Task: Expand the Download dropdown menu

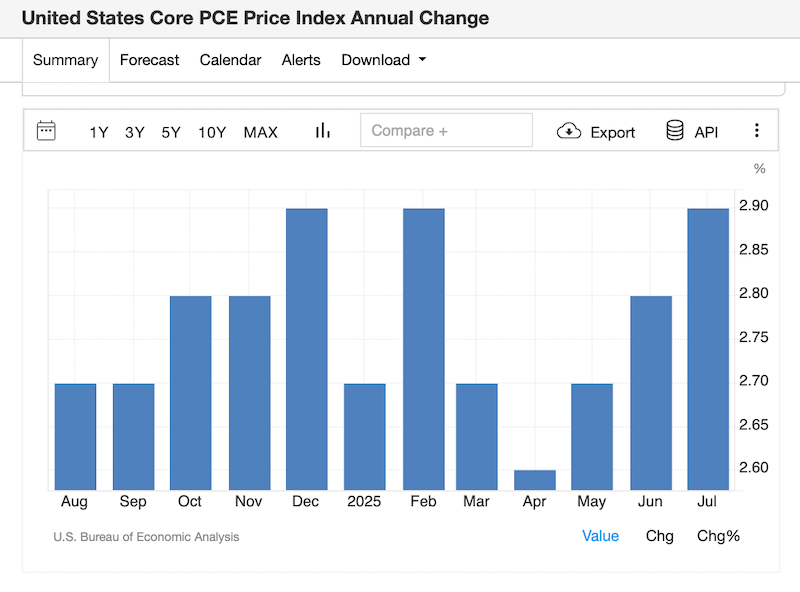Action: click(x=384, y=60)
